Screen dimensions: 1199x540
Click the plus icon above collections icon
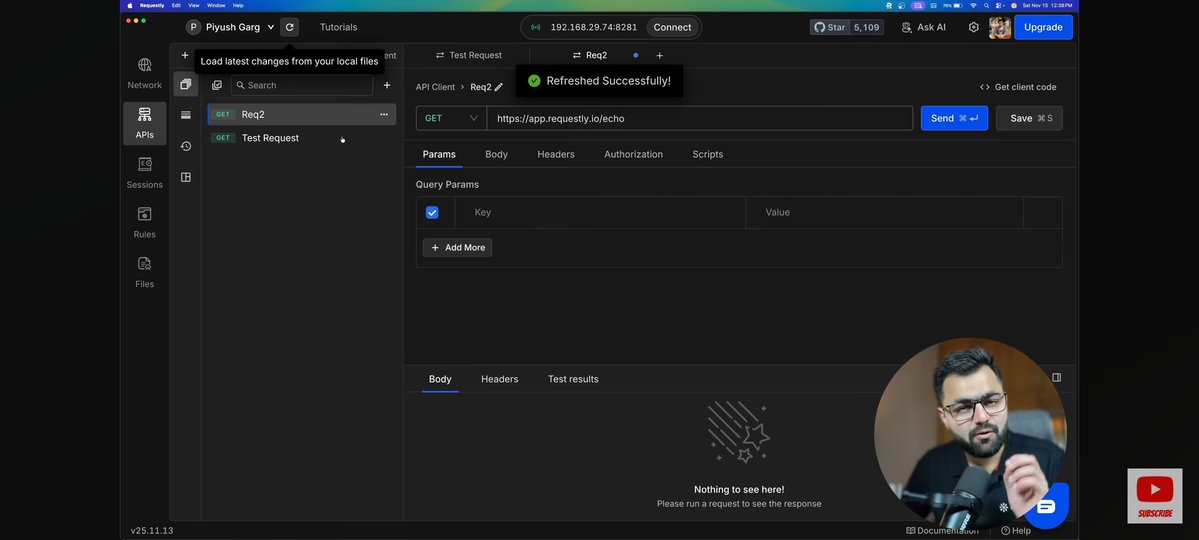184,55
